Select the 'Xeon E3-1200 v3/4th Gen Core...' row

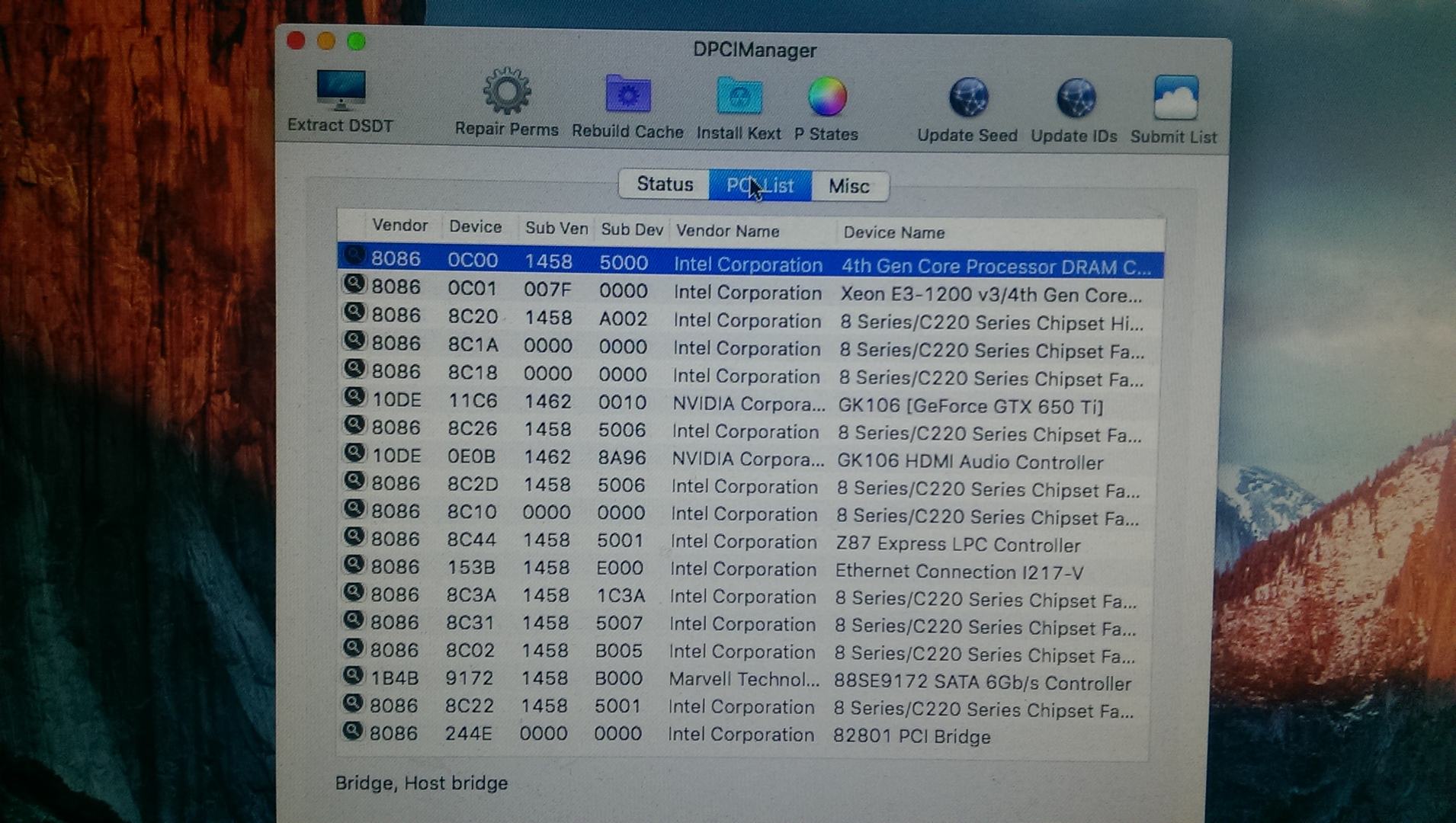coord(751,293)
